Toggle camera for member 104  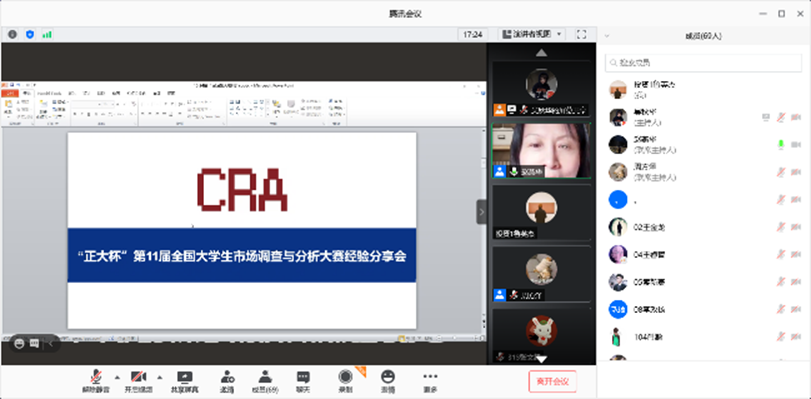coord(796,337)
